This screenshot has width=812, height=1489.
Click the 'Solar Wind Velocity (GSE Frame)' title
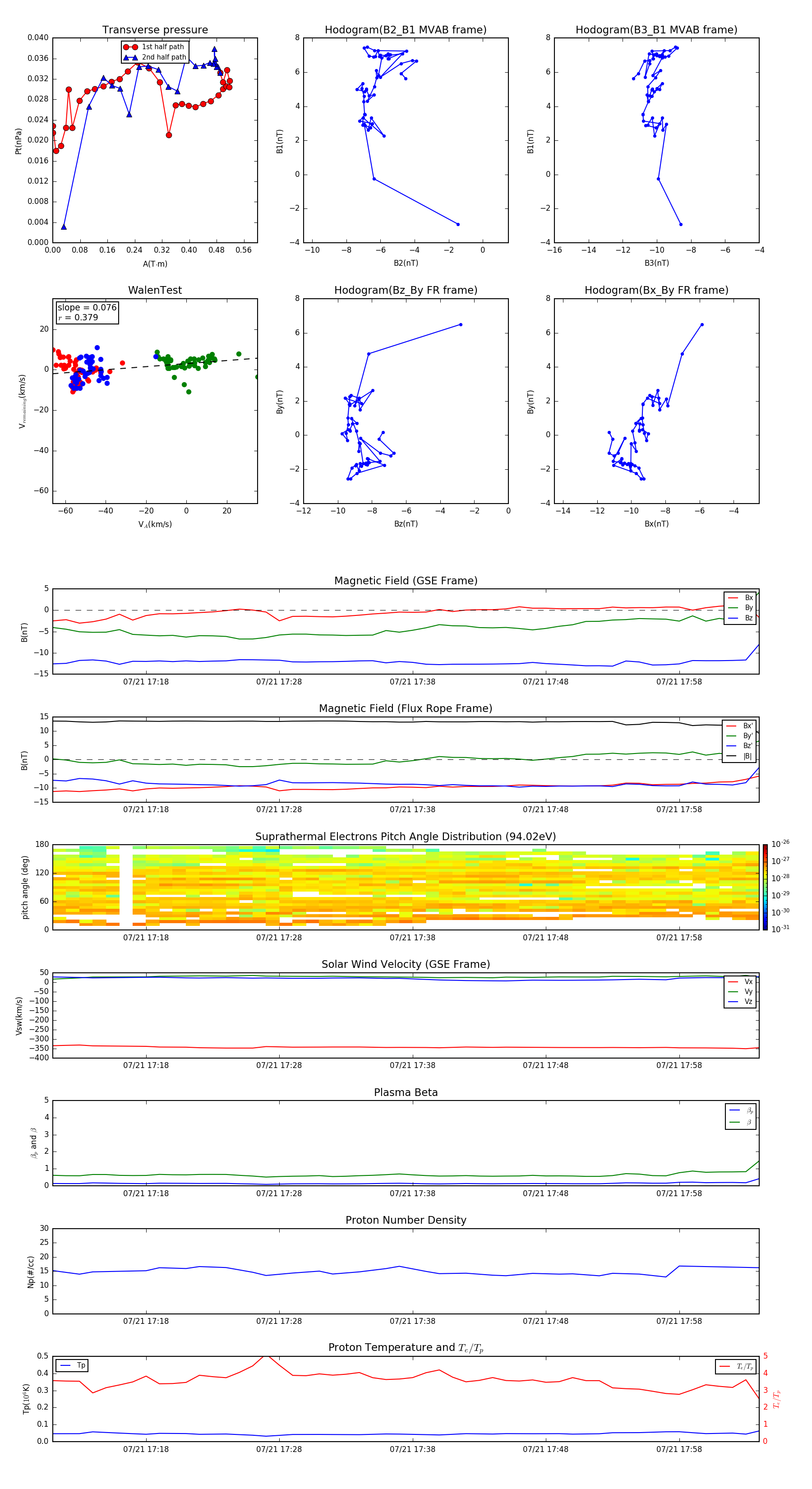point(406,965)
